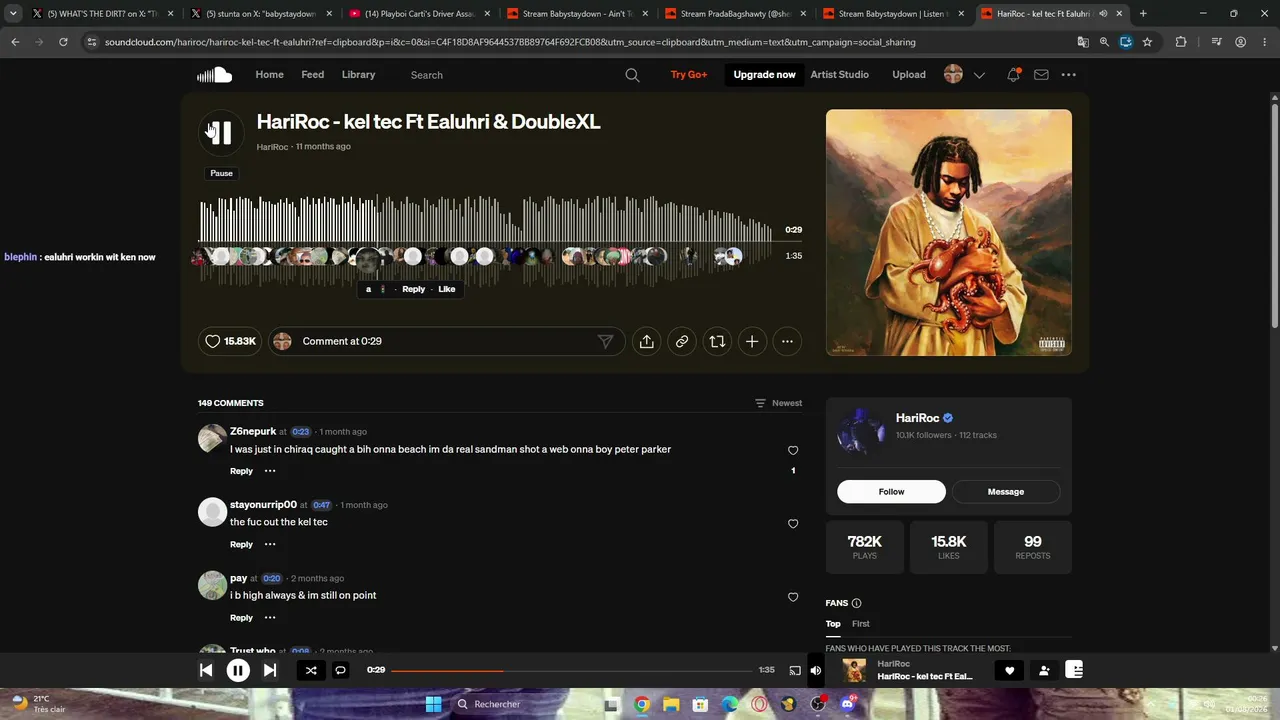The width and height of the screenshot is (1280, 720).
Task: Open the track's more options menu
Action: (787, 341)
